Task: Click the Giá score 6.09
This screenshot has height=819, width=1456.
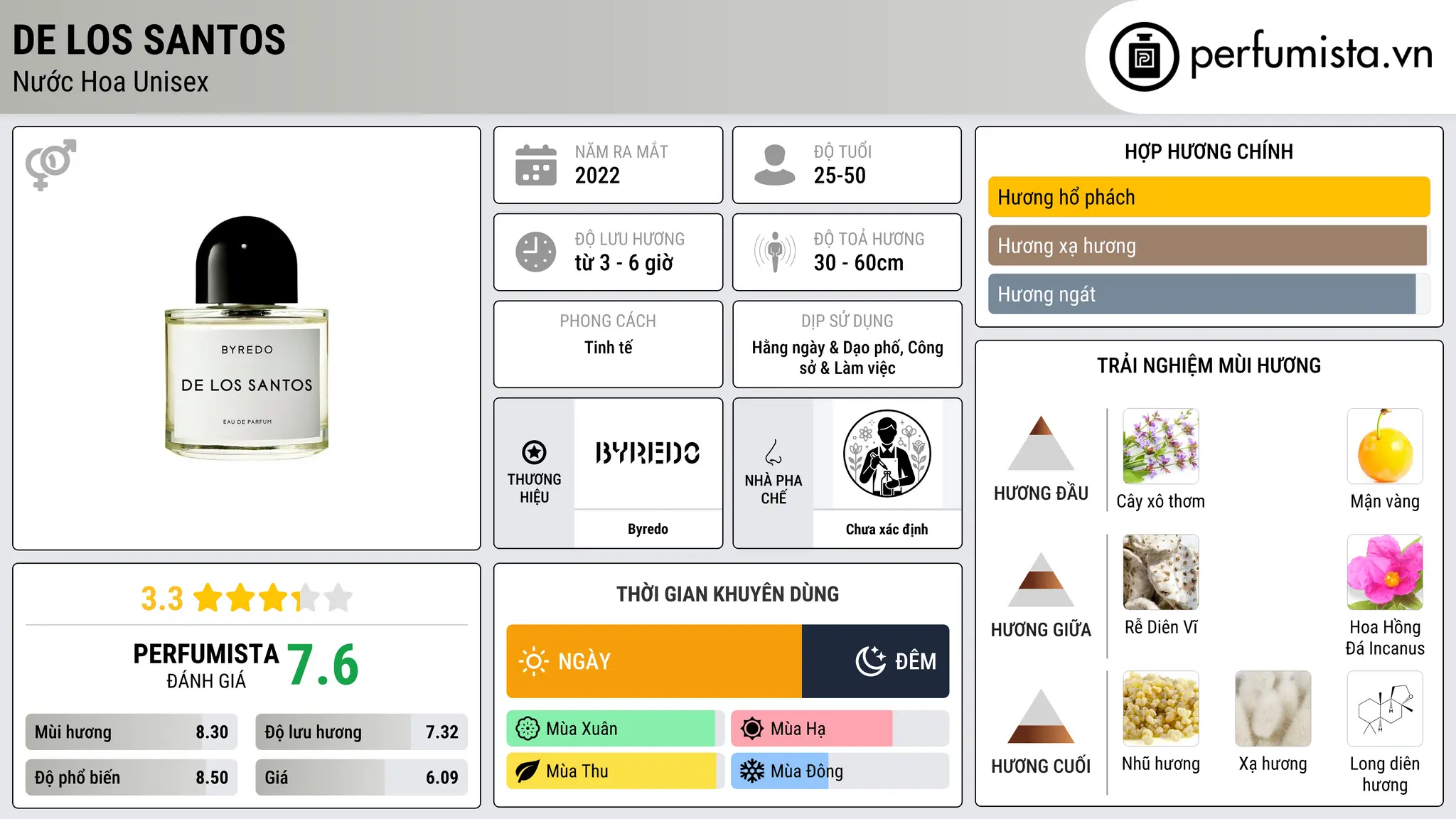Action: tap(442, 778)
